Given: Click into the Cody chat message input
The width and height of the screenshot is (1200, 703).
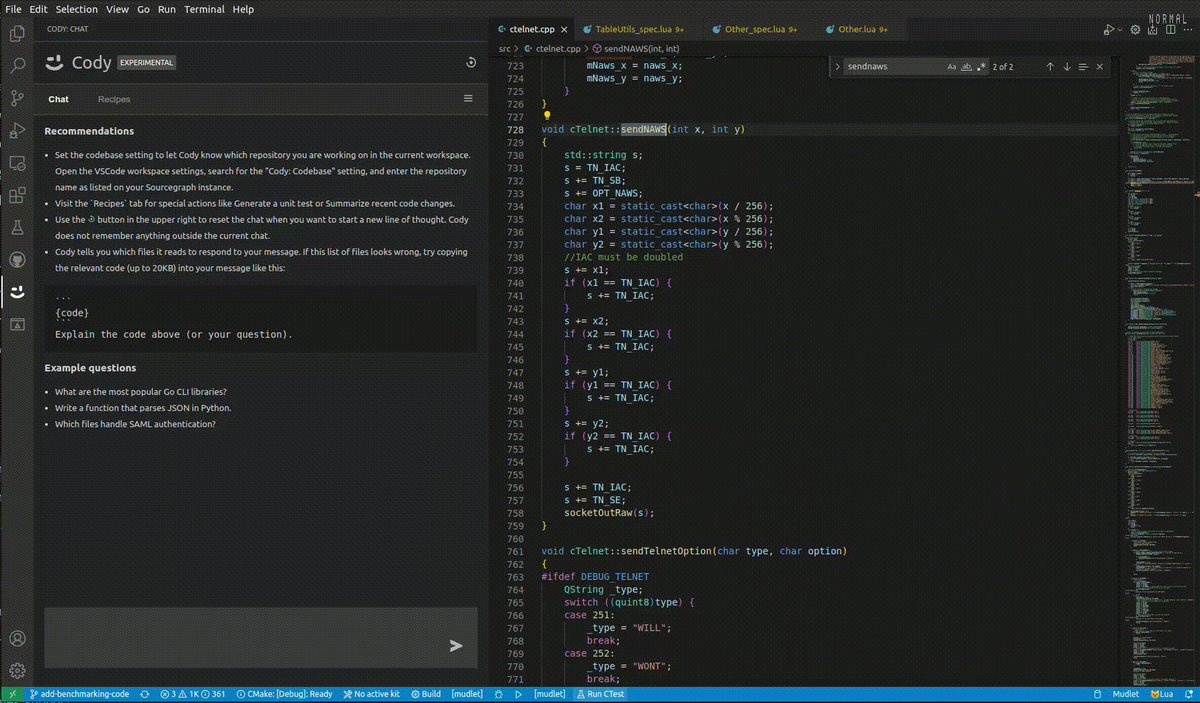Looking at the screenshot, I should click(x=260, y=637).
